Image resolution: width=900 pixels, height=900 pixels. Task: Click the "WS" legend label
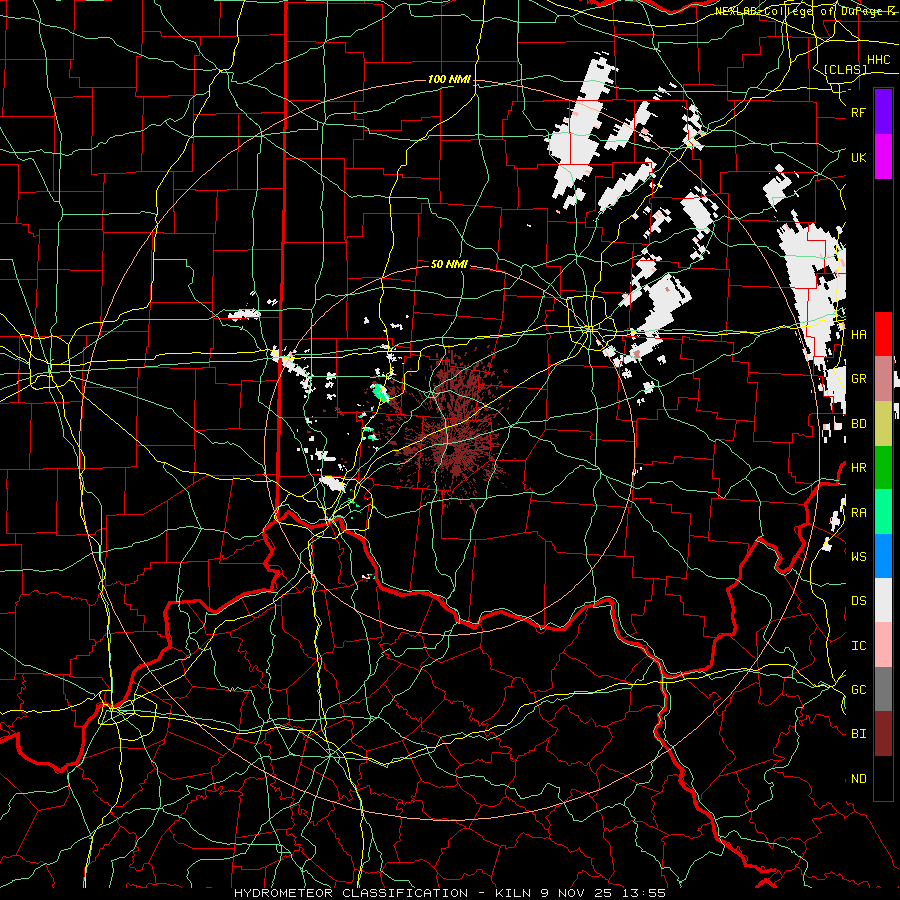click(858, 556)
